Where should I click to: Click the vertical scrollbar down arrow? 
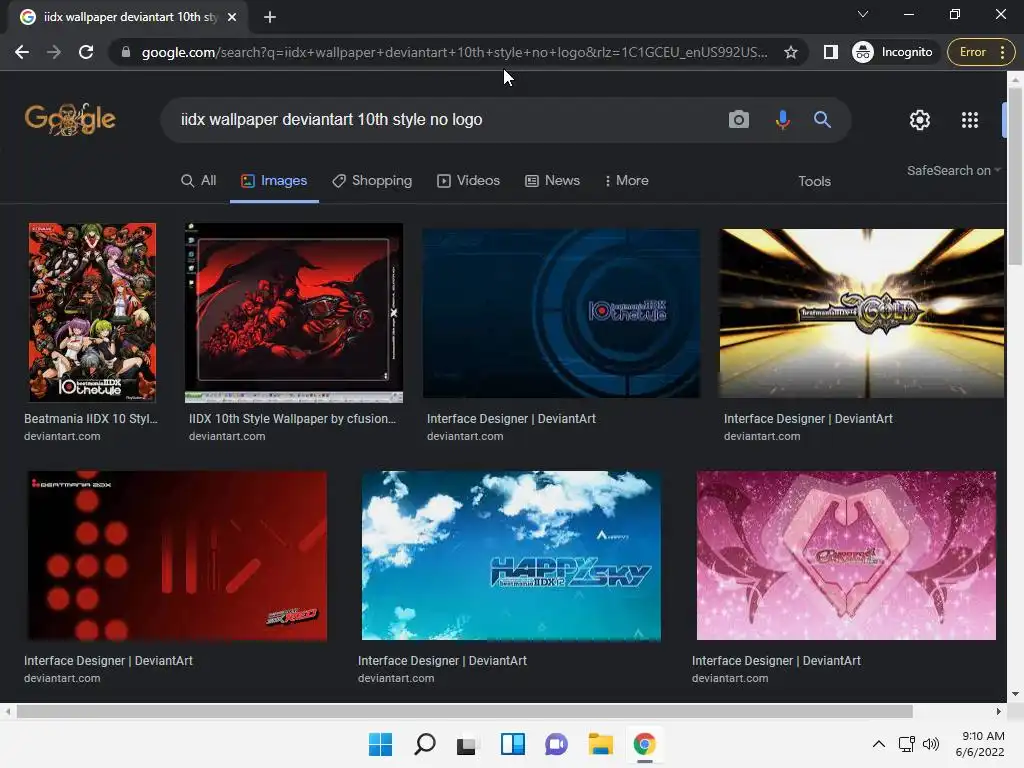1015,694
